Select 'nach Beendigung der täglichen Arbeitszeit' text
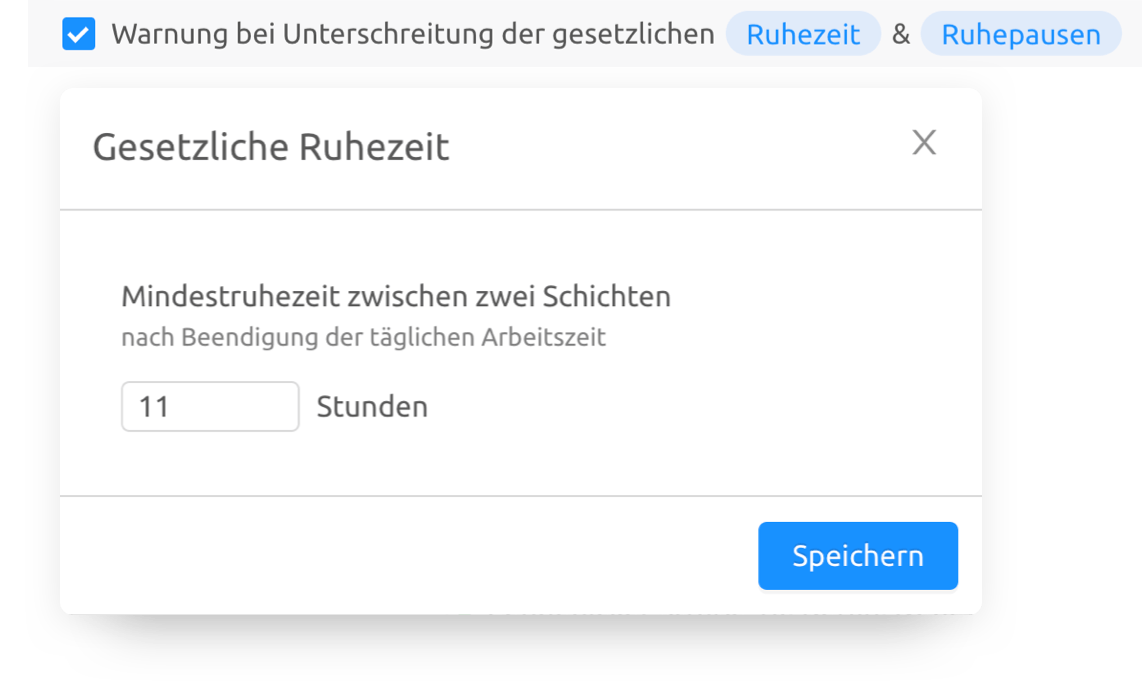1142x681 pixels. point(363,337)
